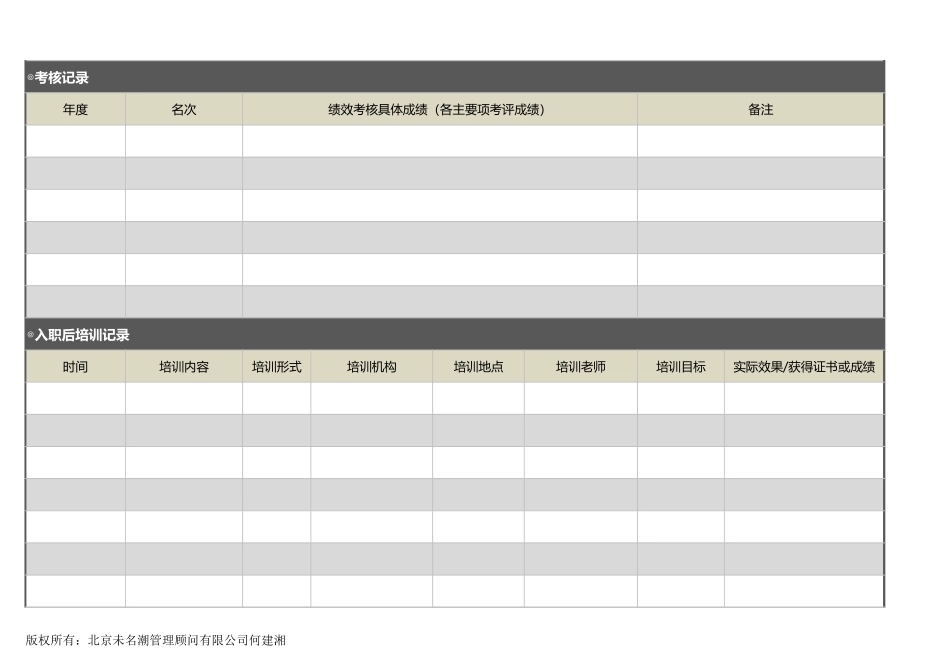Select the 培训机构 column header
This screenshot has height=672, width=950.
(x=371, y=367)
